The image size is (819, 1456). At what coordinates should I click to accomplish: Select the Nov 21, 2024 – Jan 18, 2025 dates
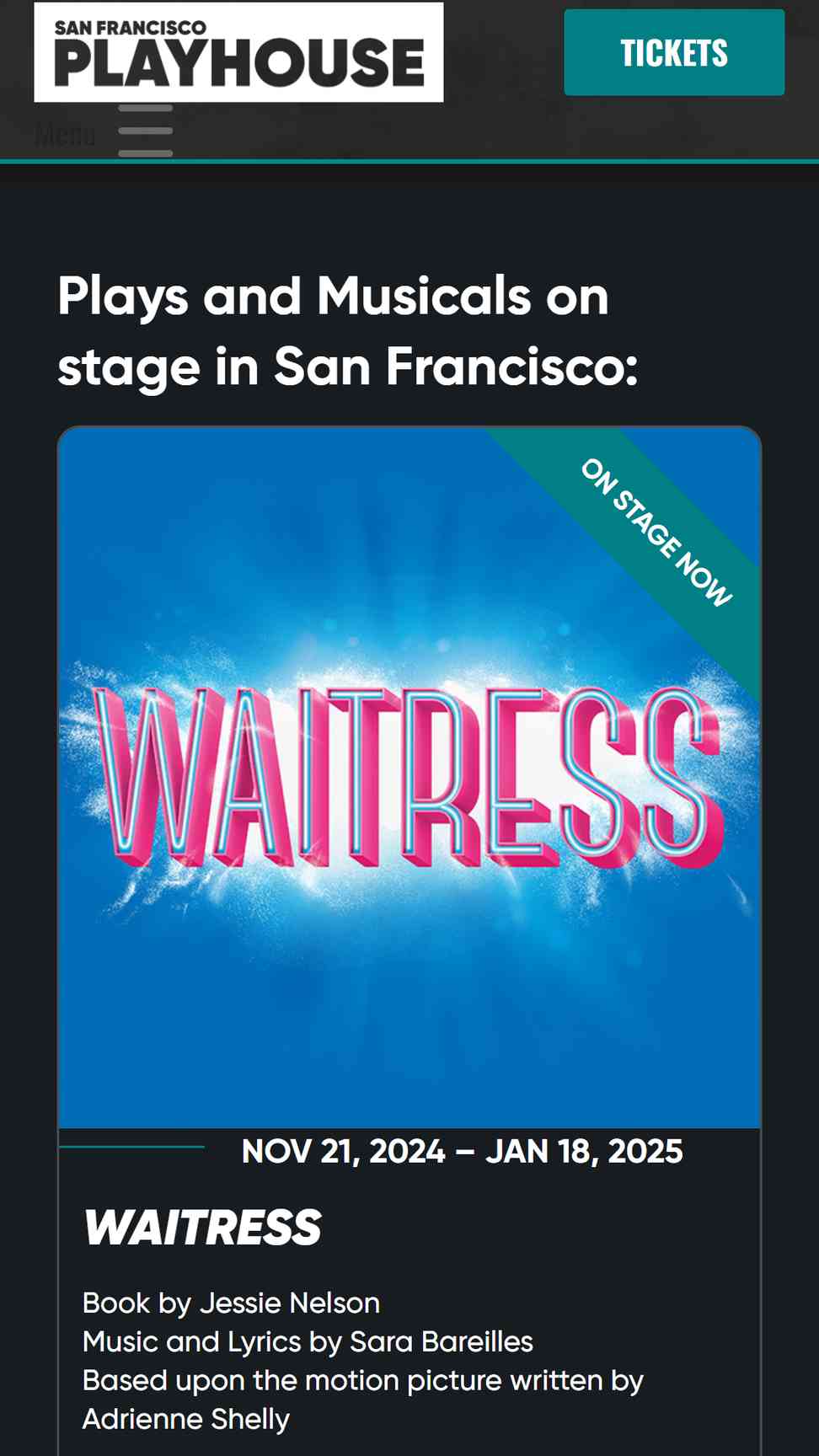[462, 1151]
